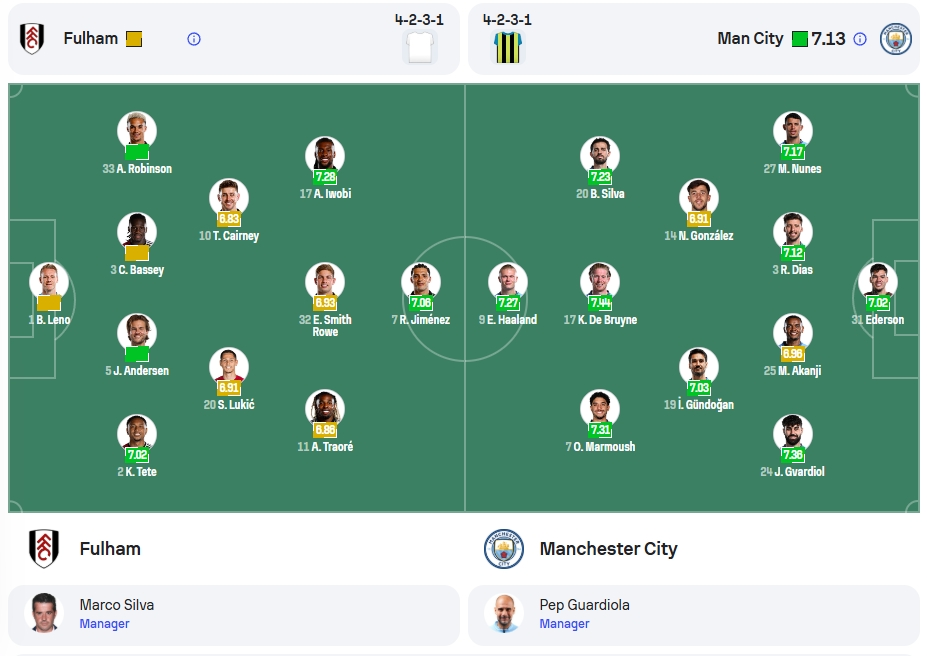Viewport: 927px width, 656px height.
Task: Click J. Gvardiol 7.38 rating badge
Action: point(793,454)
